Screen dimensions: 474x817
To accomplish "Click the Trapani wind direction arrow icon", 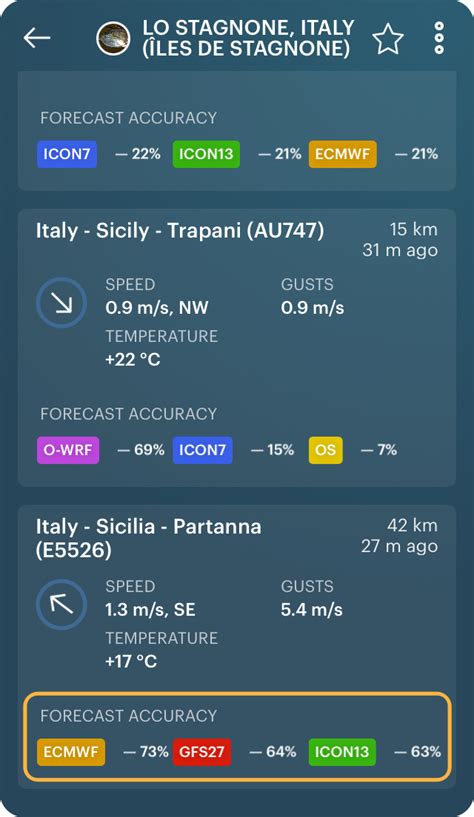I will 61,303.
